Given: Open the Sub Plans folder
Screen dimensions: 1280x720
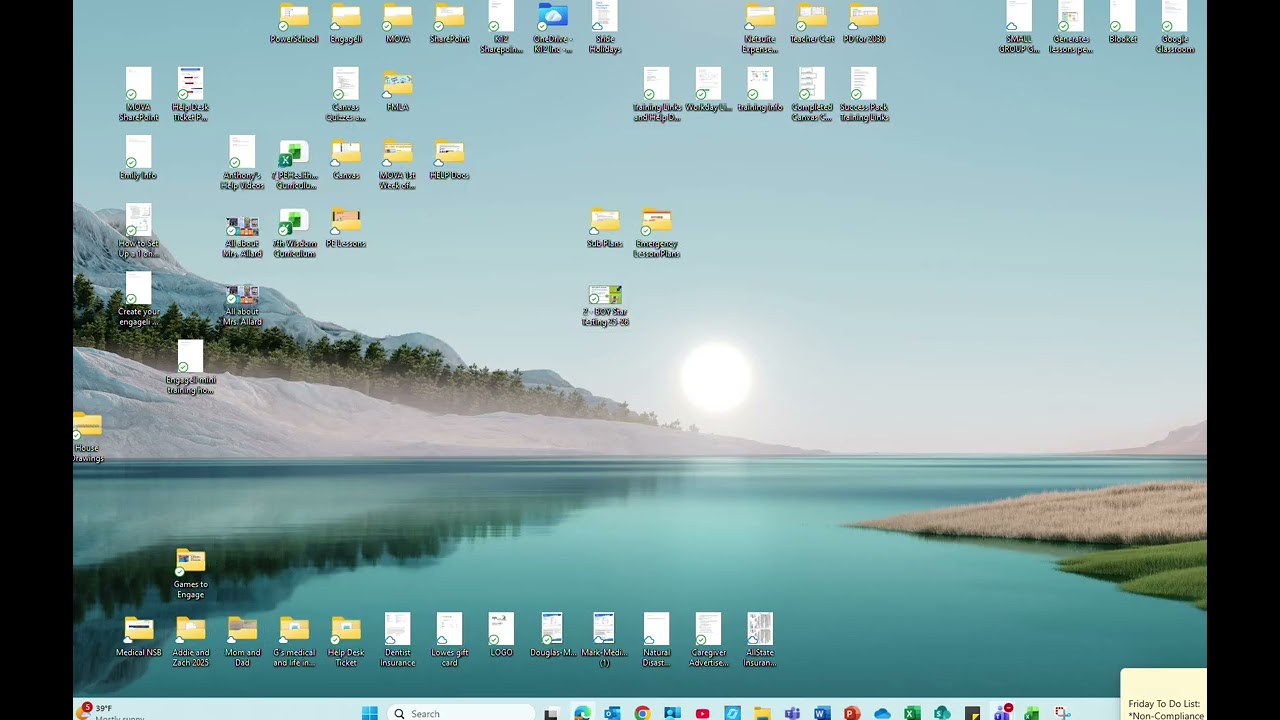Looking at the screenshot, I should coord(605,228).
